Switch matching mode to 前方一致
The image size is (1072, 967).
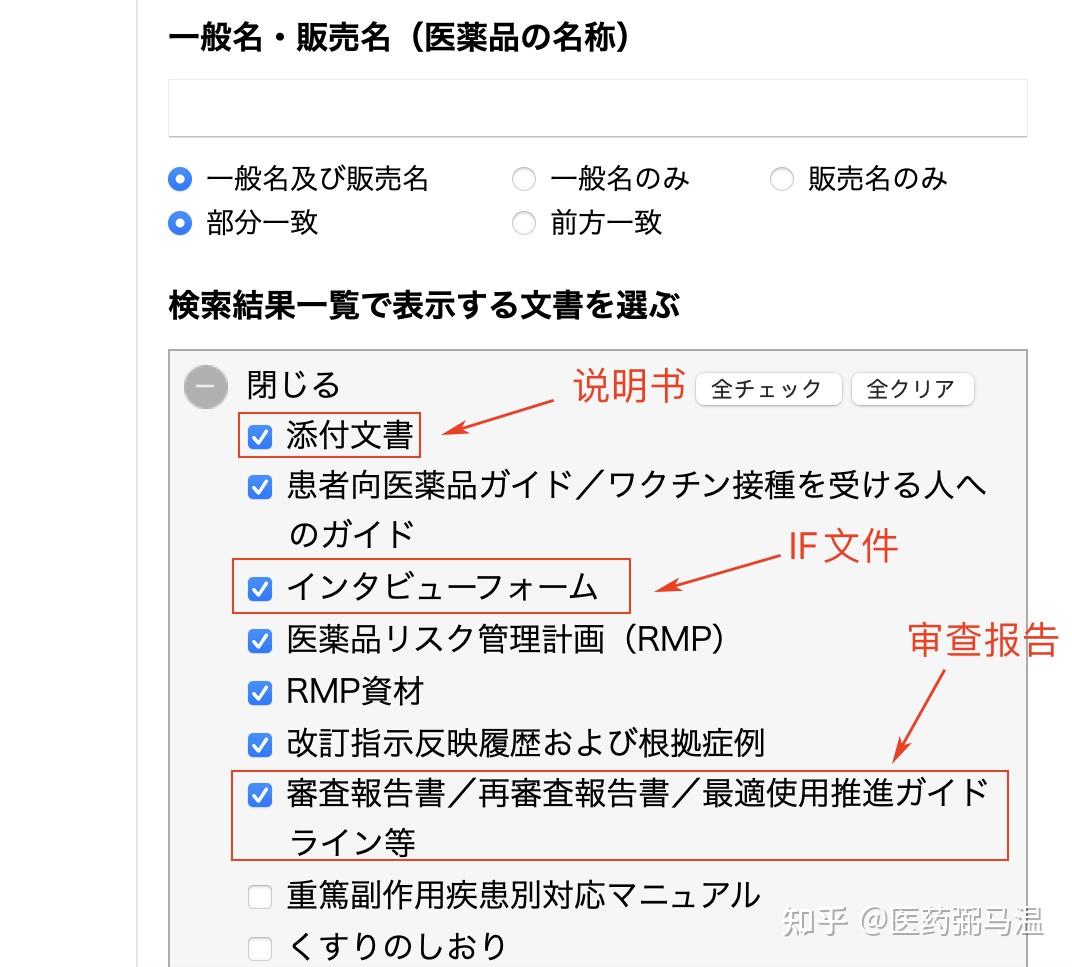pyautogui.click(x=523, y=224)
